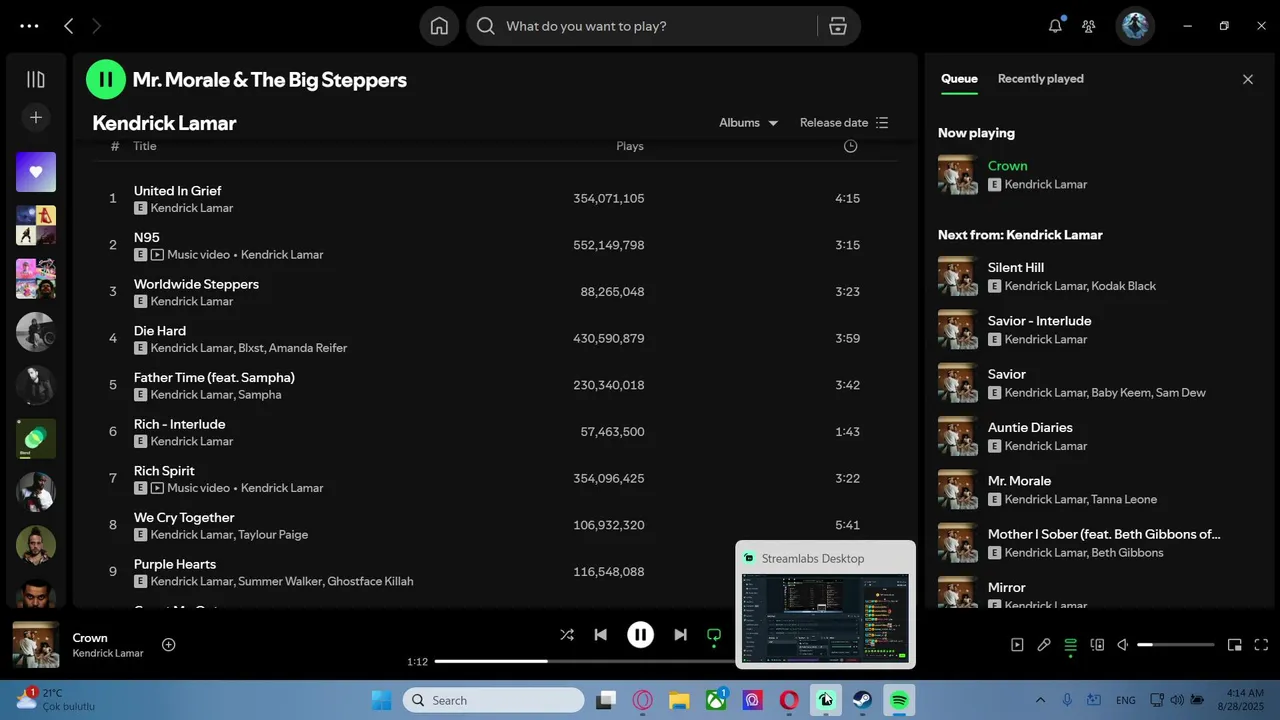
Task: Toggle the Queue icon in player bar
Action: pos(1070,645)
